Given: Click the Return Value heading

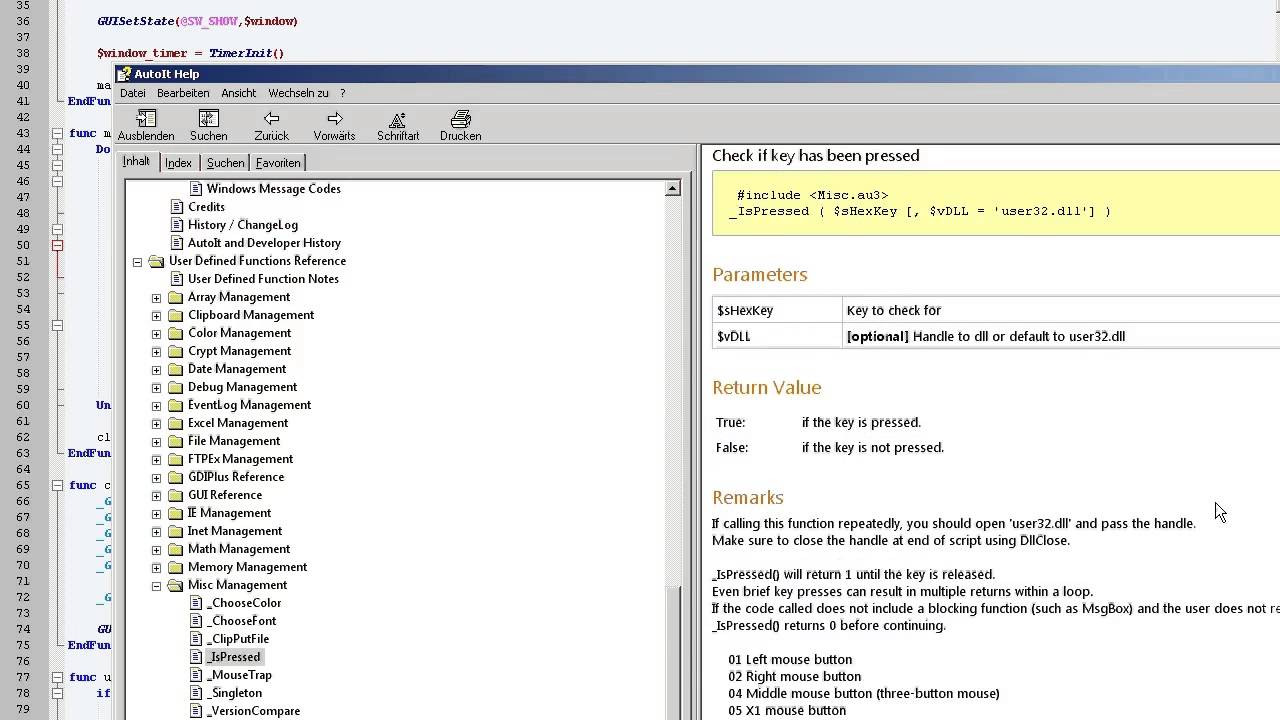Looking at the screenshot, I should point(767,387).
